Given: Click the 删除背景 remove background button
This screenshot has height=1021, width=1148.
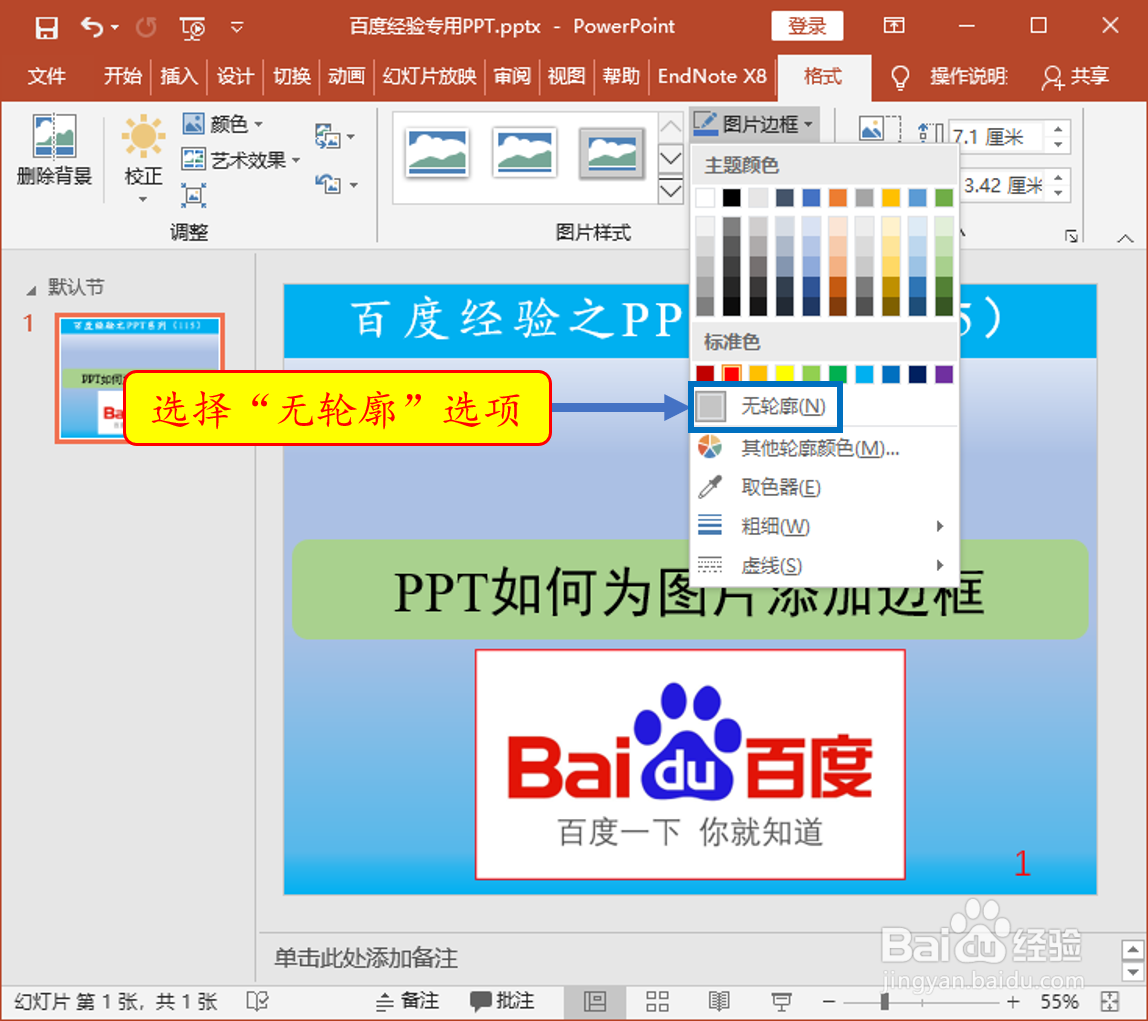Looking at the screenshot, I should (x=54, y=151).
